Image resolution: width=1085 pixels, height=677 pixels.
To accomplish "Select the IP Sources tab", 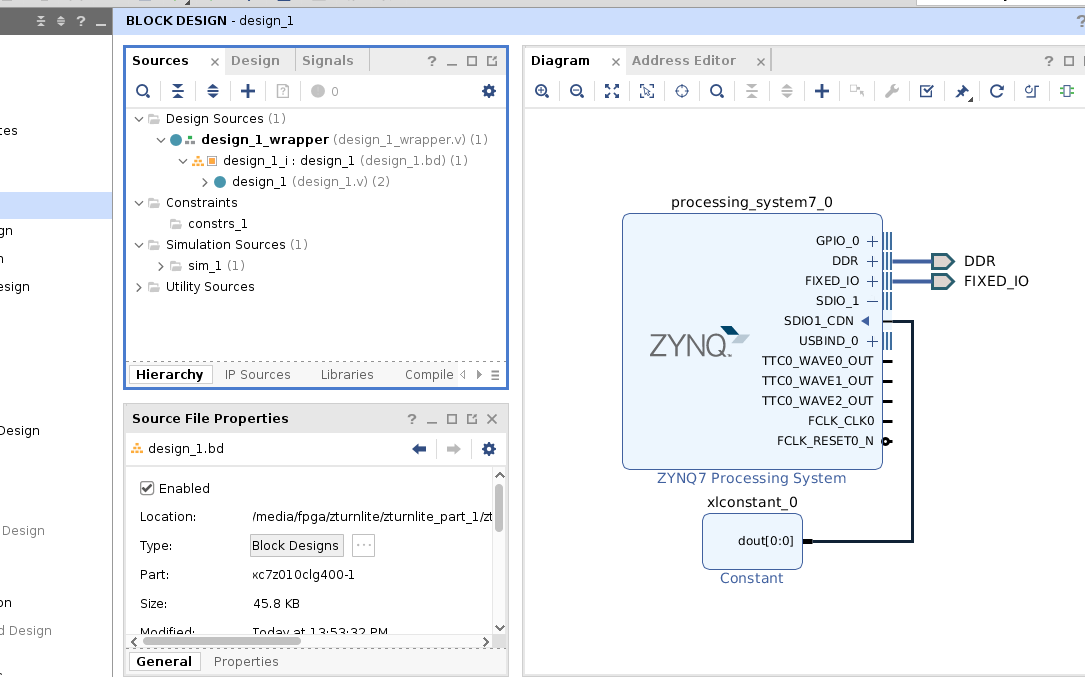I will pyautogui.click(x=257, y=374).
